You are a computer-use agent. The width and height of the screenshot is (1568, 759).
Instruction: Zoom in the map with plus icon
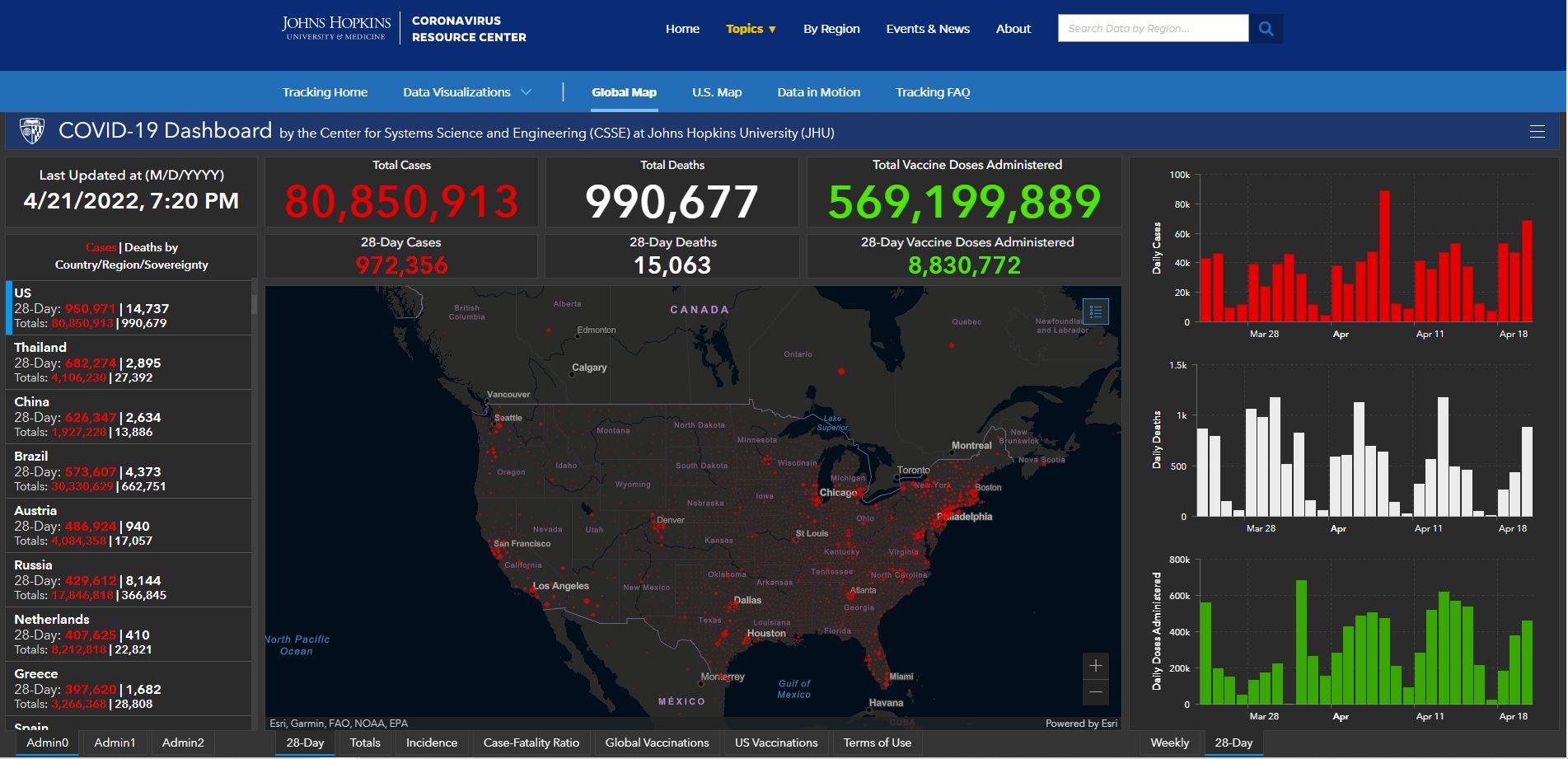click(1096, 666)
